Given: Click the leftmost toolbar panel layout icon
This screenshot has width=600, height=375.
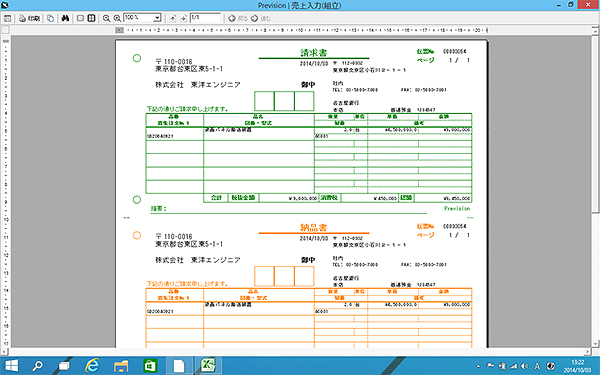Looking at the screenshot, I should click(7, 18).
